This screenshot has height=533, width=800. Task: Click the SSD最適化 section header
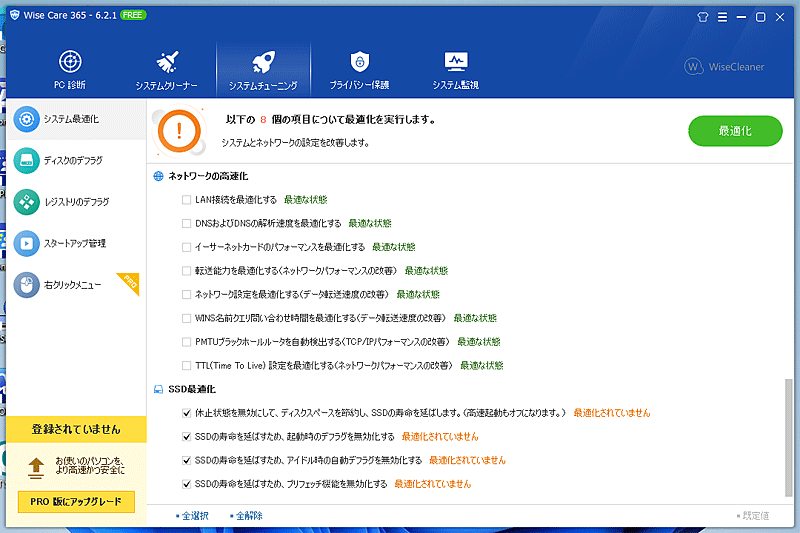(192, 389)
